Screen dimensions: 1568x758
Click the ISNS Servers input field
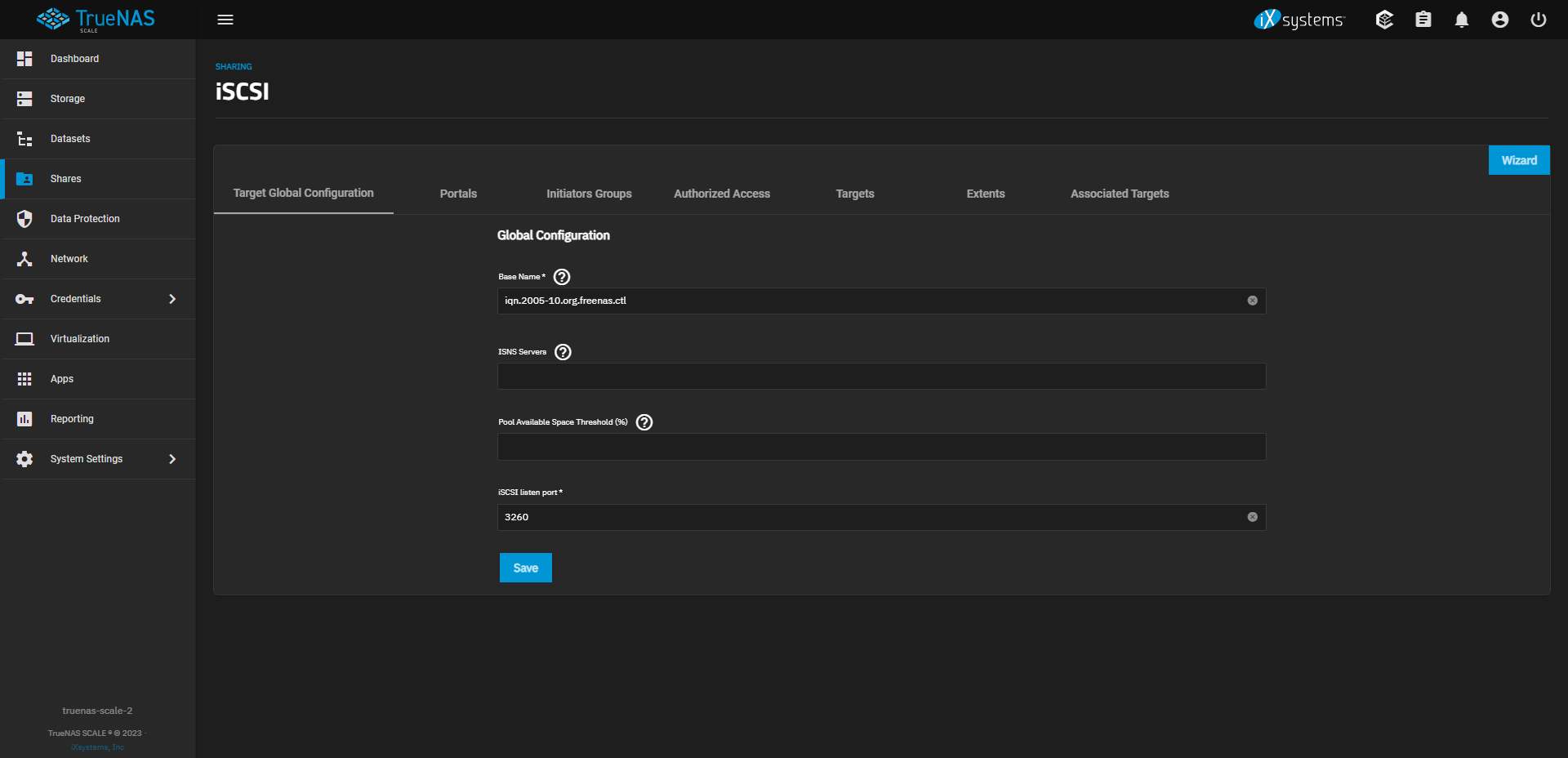coord(880,377)
